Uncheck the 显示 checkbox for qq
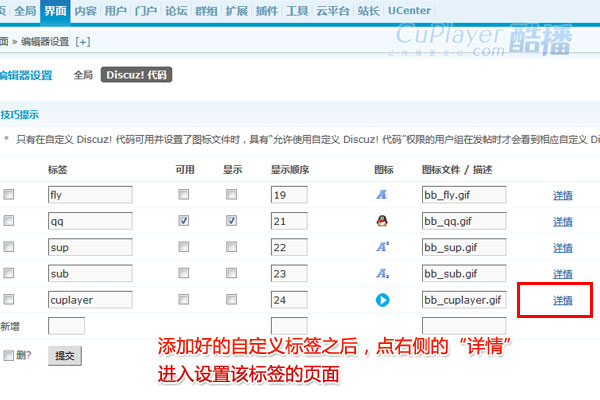 tap(231, 220)
